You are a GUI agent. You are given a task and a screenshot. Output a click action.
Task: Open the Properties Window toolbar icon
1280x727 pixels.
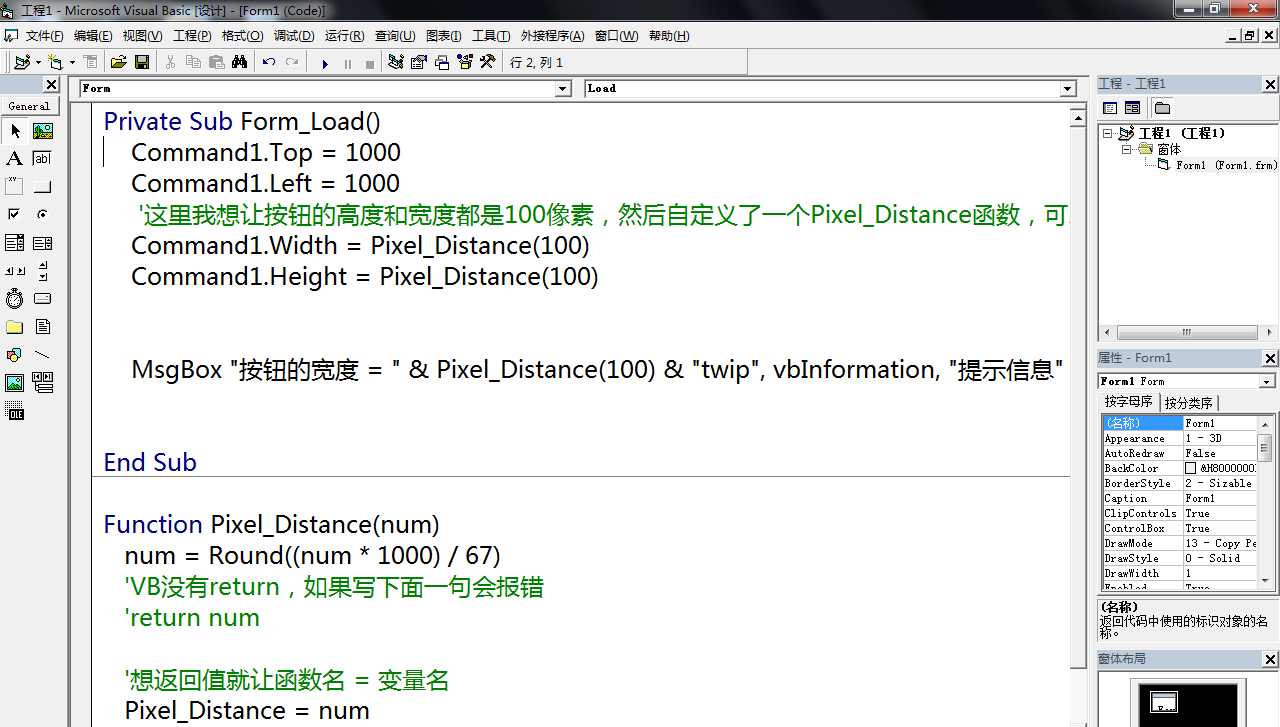(x=418, y=62)
